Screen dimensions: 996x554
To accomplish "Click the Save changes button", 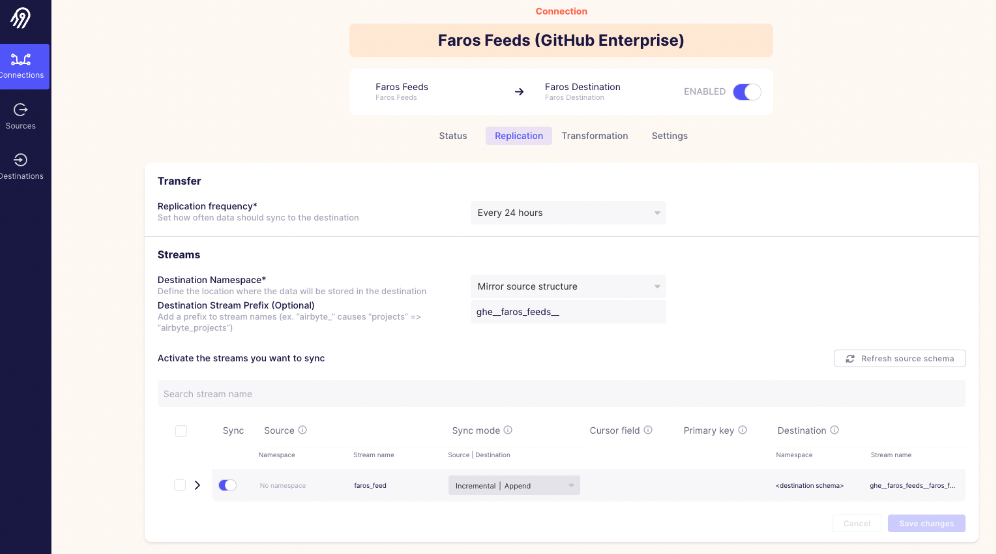I will click(927, 524).
